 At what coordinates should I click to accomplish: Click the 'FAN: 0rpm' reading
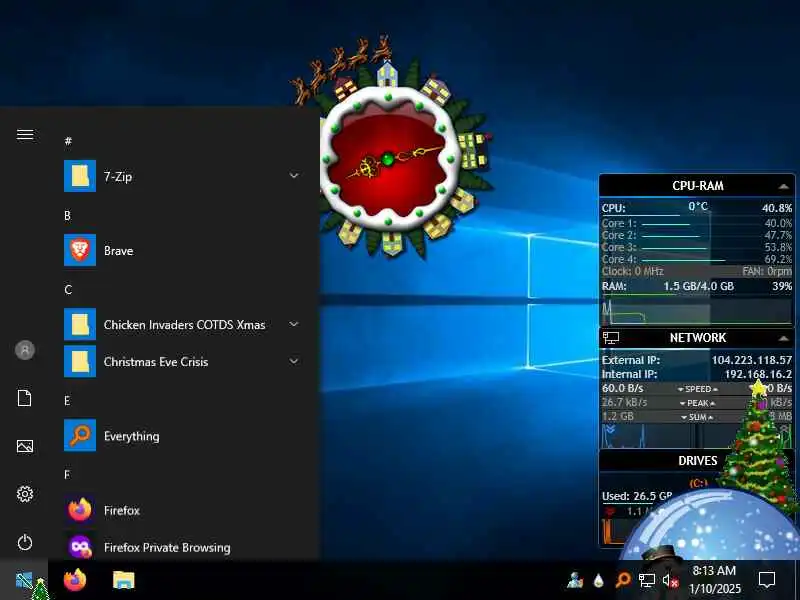(x=767, y=271)
